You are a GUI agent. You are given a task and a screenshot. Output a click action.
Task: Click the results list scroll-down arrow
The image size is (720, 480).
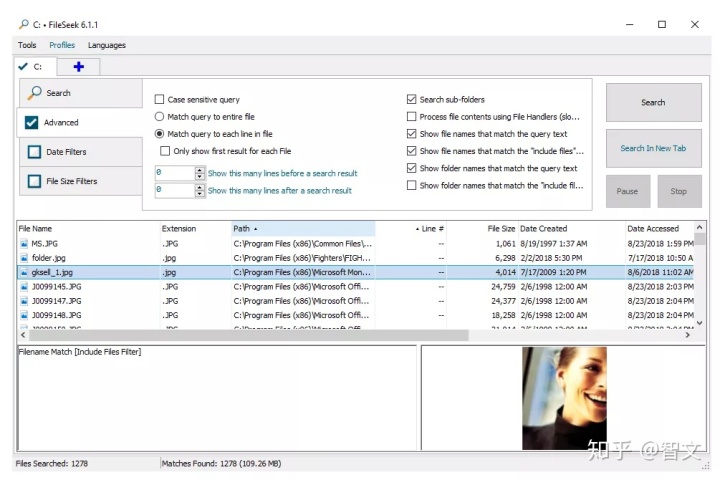[x=699, y=323]
